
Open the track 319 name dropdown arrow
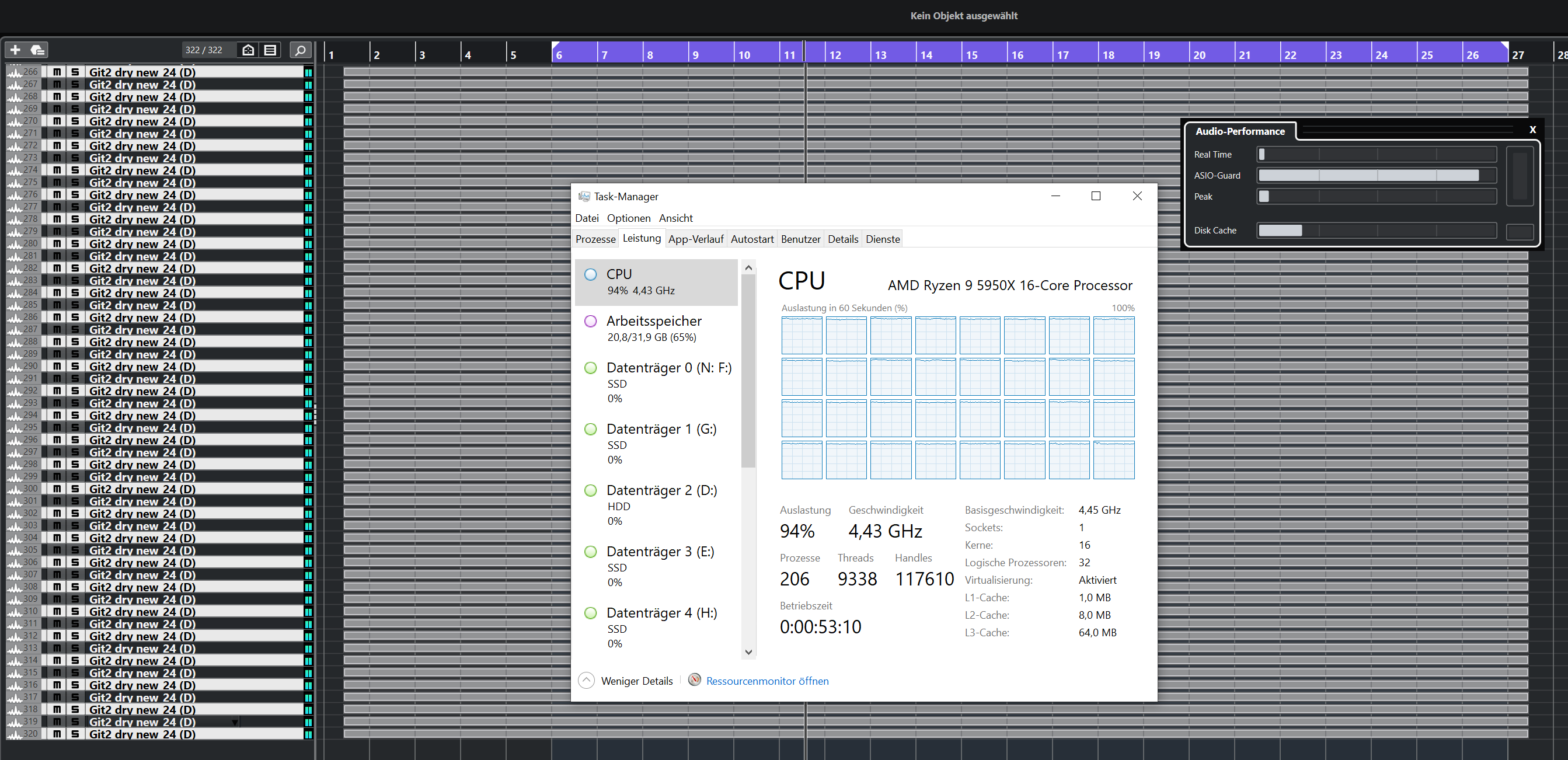[x=235, y=722]
